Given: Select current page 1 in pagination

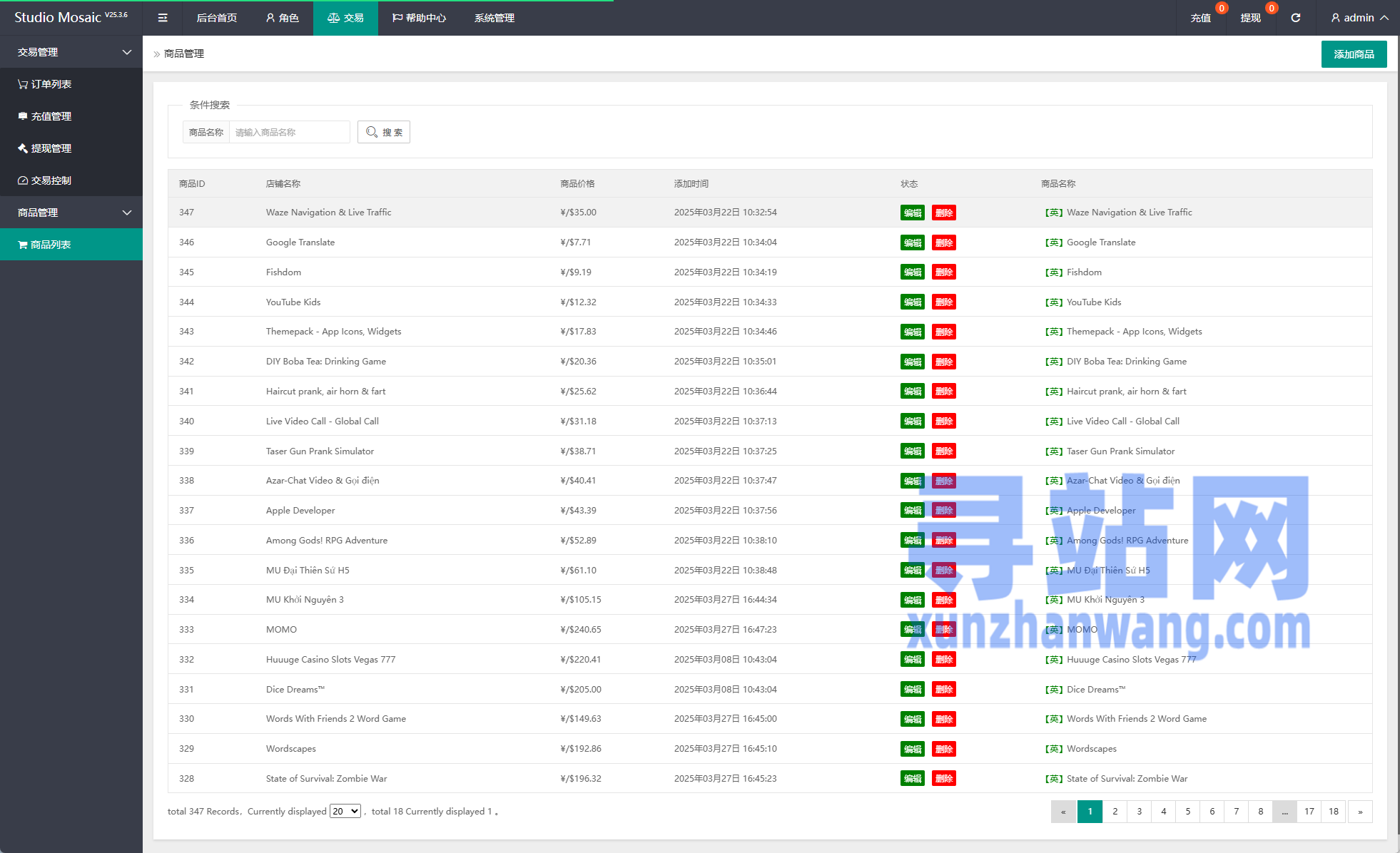Looking at the screenshot, I should point(1090,812).
